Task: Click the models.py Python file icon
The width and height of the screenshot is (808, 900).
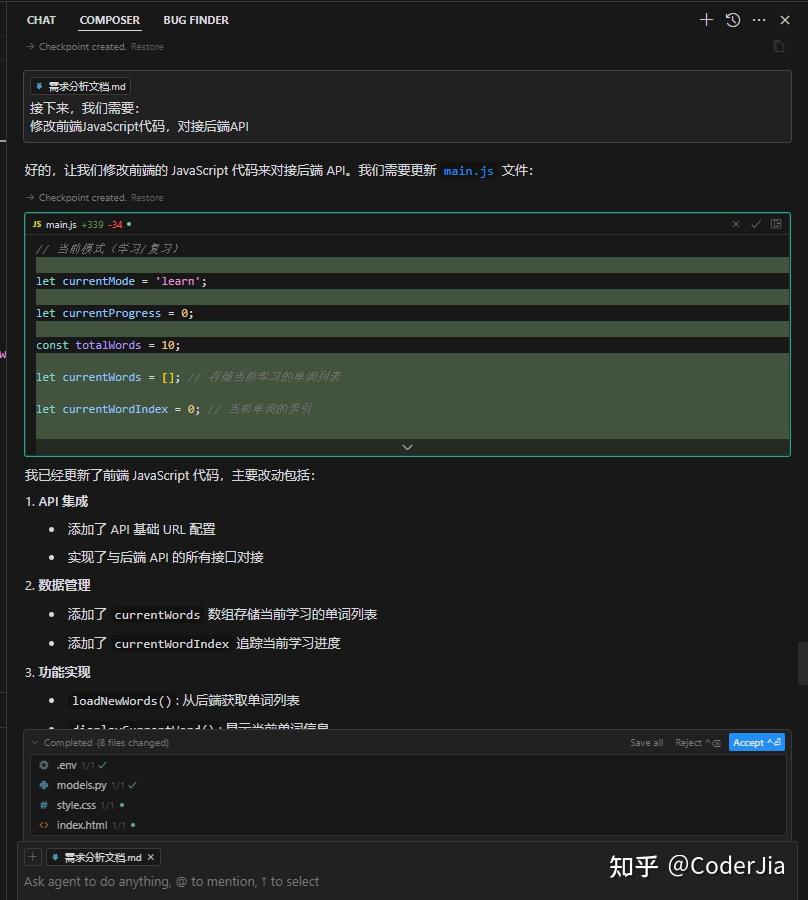Action: [x=44, y=785]
